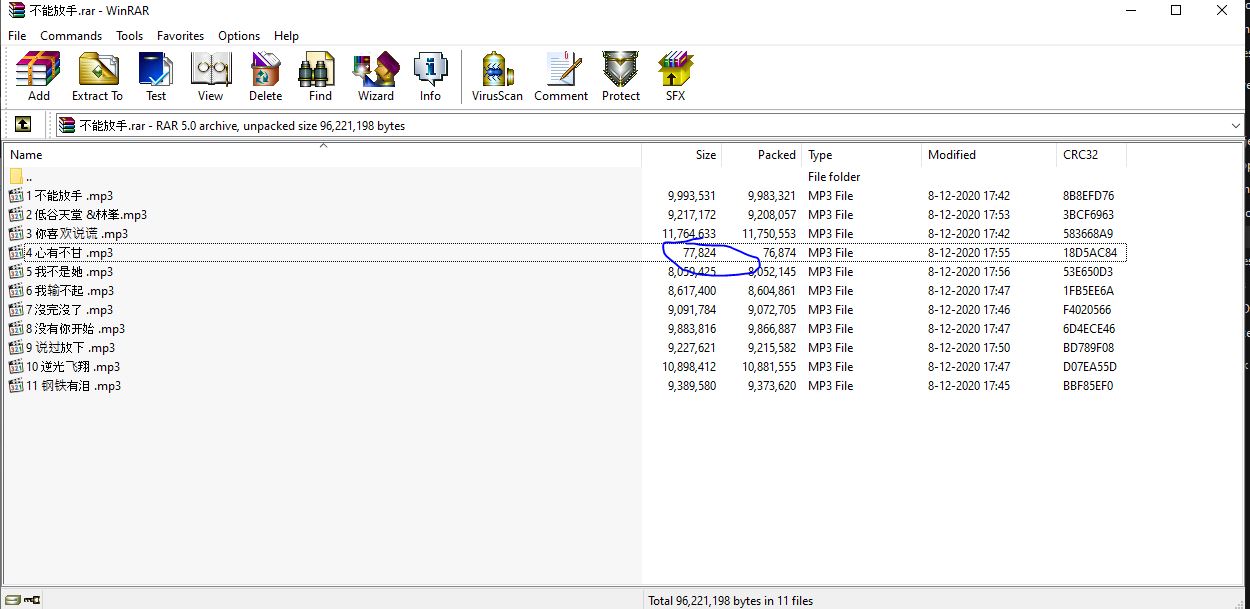
Task: Show archive Info from toolbar
Action: tap(430, 76)
